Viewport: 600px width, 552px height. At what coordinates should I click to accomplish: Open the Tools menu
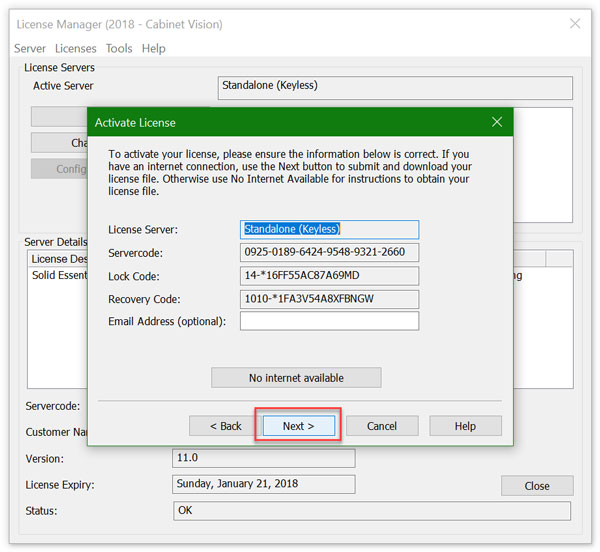point(119,49)
